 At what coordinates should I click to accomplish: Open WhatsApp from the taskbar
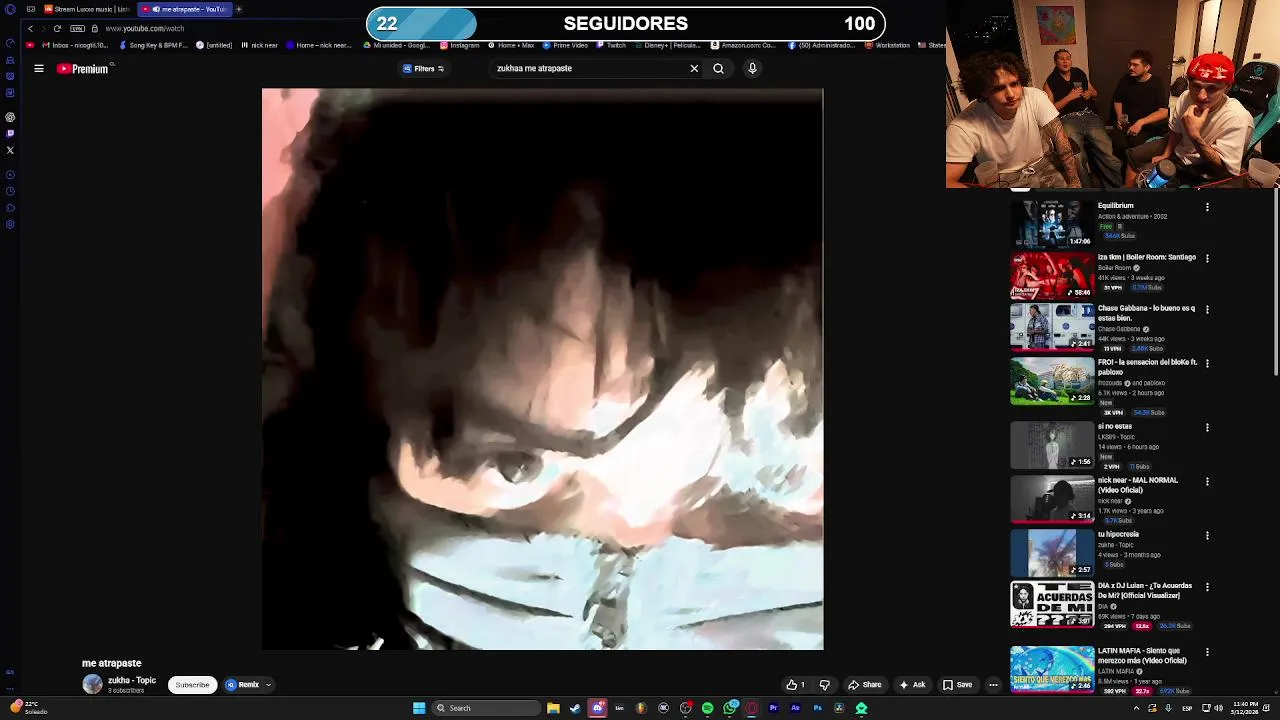[x=729, y=708]
